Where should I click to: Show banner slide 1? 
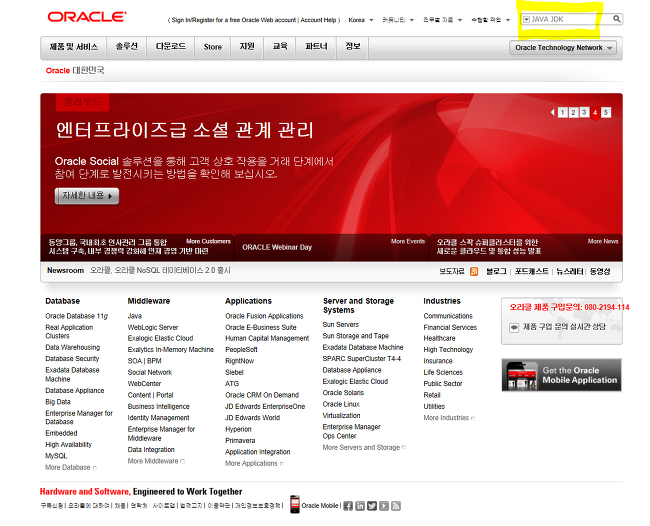563,112
